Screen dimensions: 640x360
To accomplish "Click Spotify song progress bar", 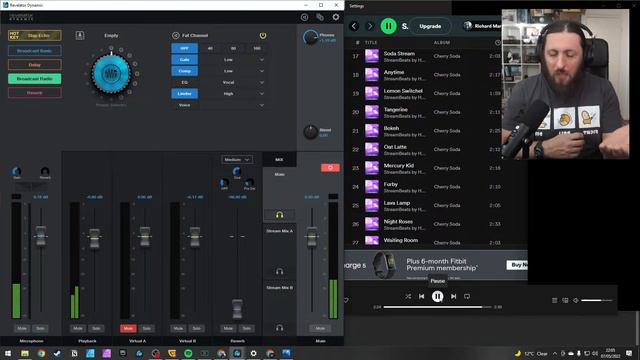I will 437,307.
